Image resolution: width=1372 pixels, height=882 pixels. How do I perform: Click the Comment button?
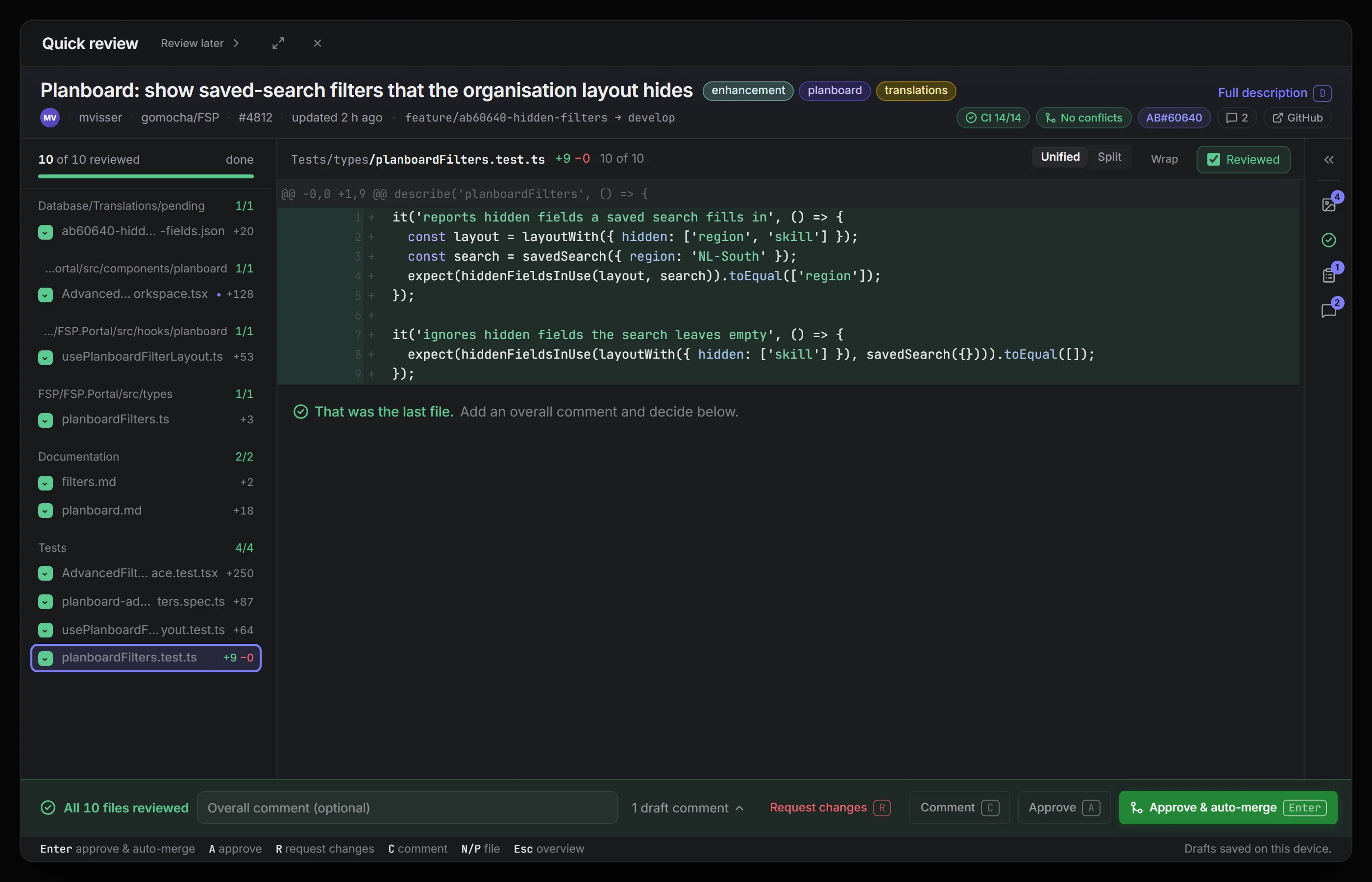[x=959, y=808]
